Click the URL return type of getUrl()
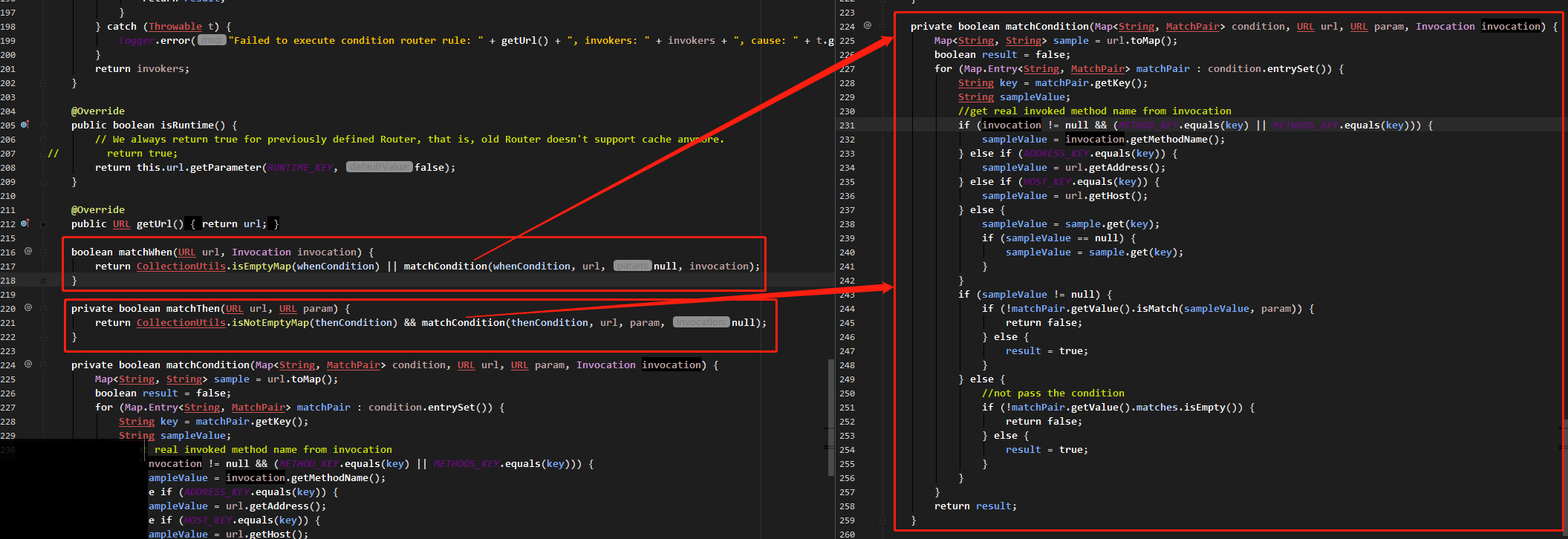The image size is (1568, 539). 122,223
